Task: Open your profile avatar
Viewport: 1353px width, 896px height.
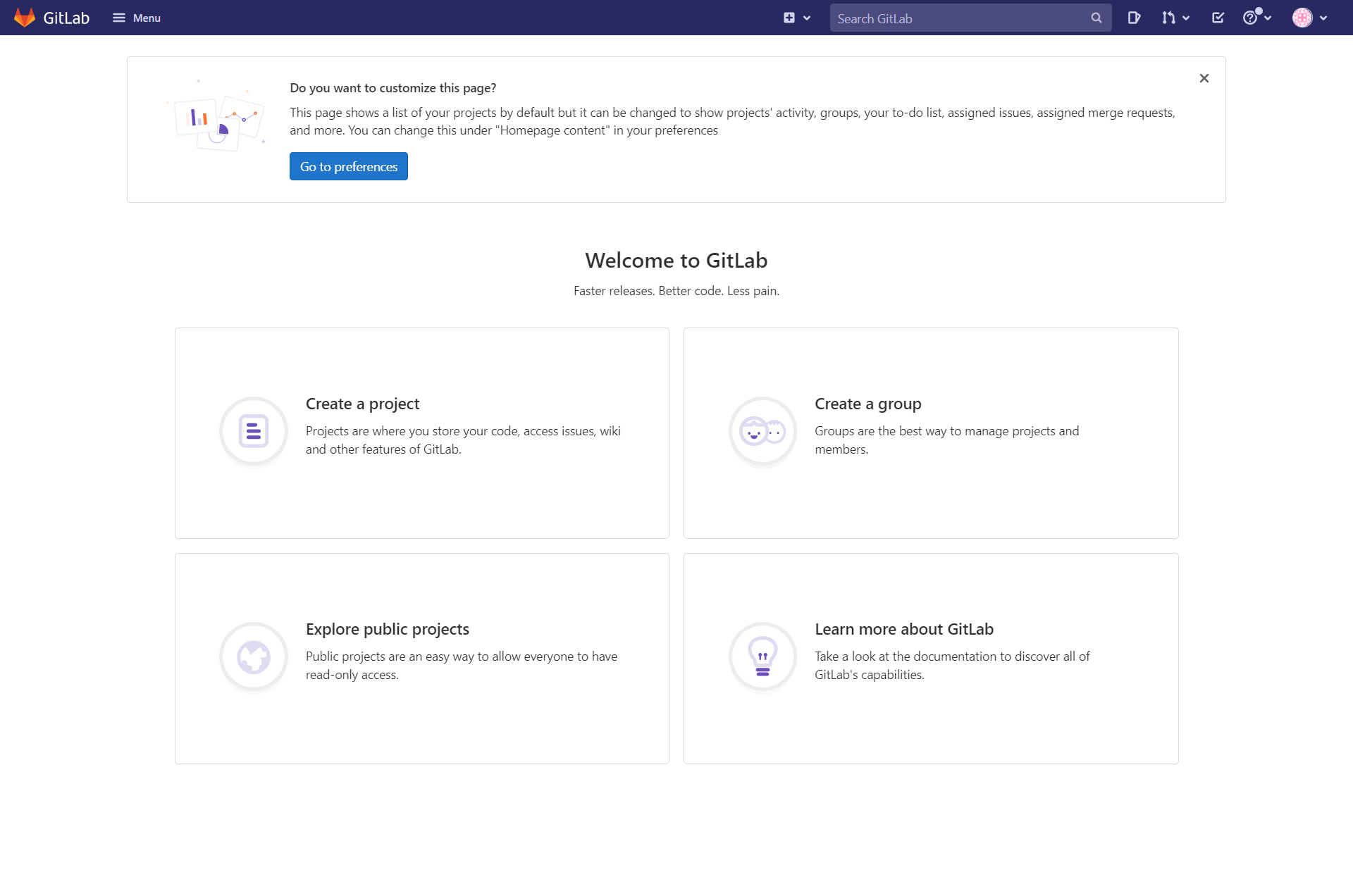Action: point(1303,18)
